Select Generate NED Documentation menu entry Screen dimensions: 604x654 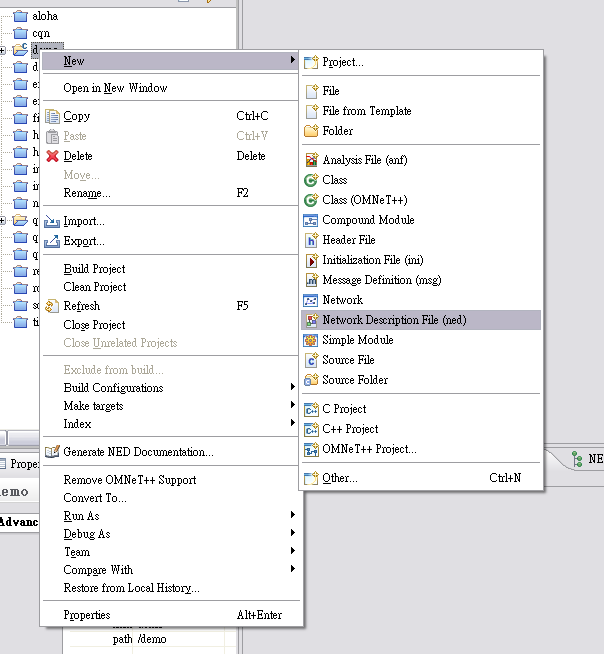138,452
